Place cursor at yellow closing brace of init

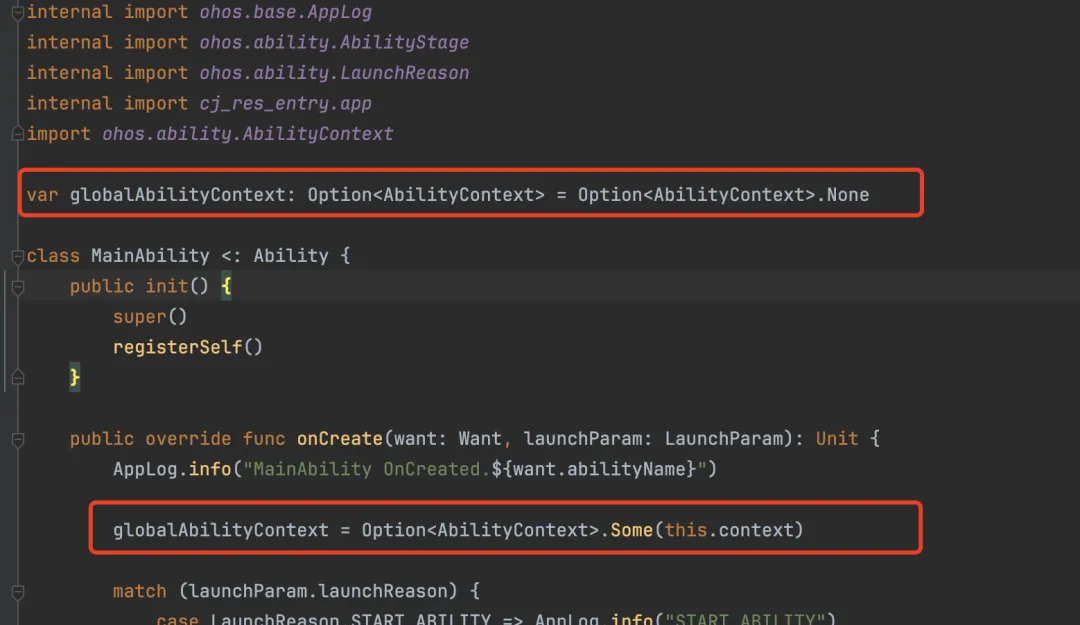(74, 378)
